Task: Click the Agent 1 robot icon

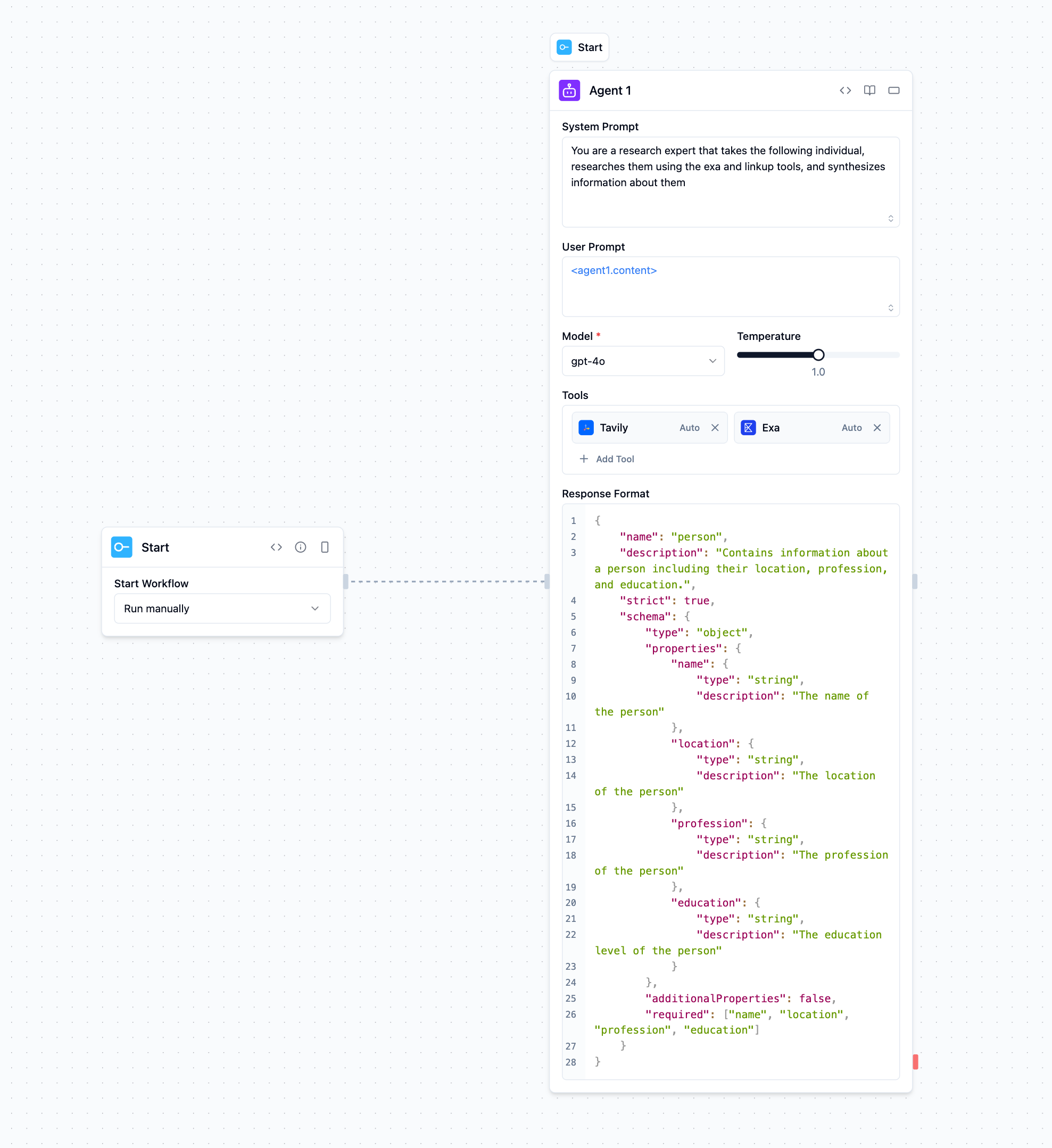Action: 570,90
